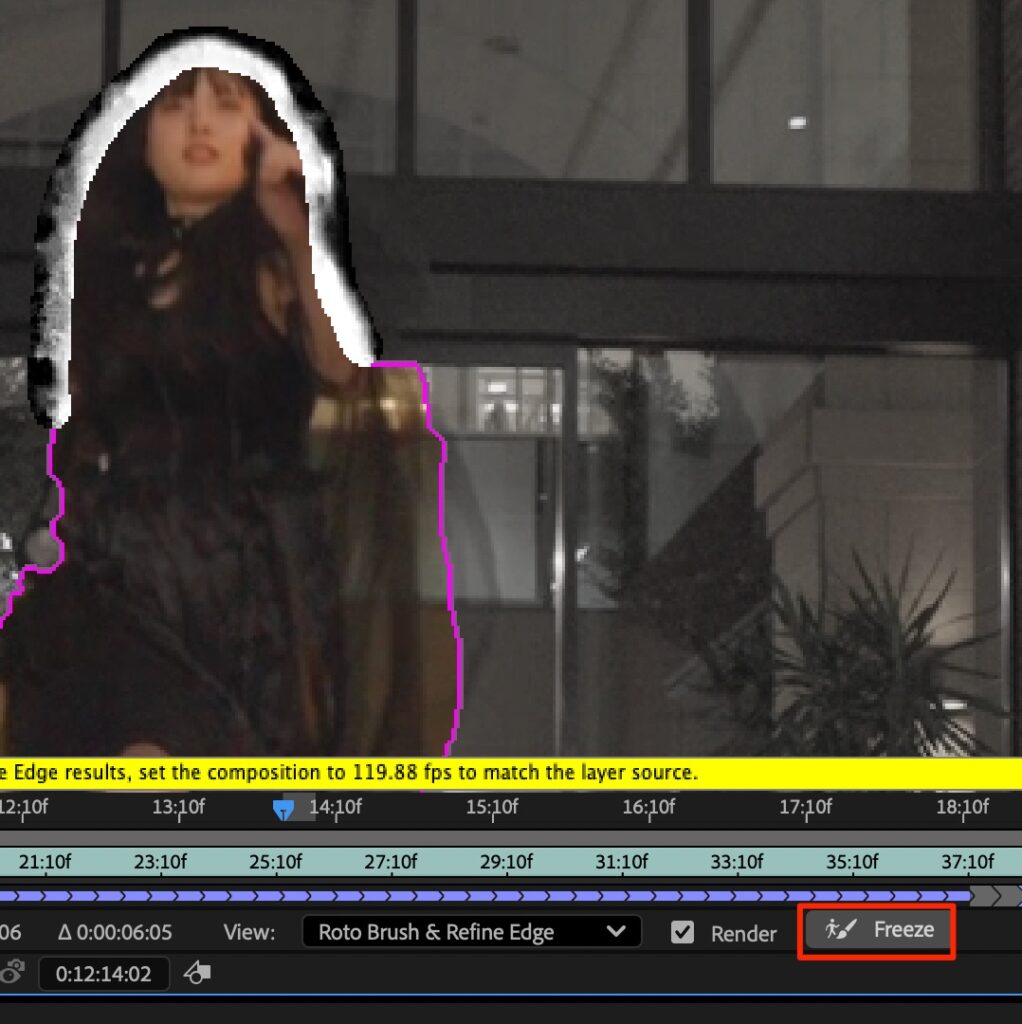Click 18:10f on the upper time ruler
Viewport: 1022px width, 1024px height.
962,806
